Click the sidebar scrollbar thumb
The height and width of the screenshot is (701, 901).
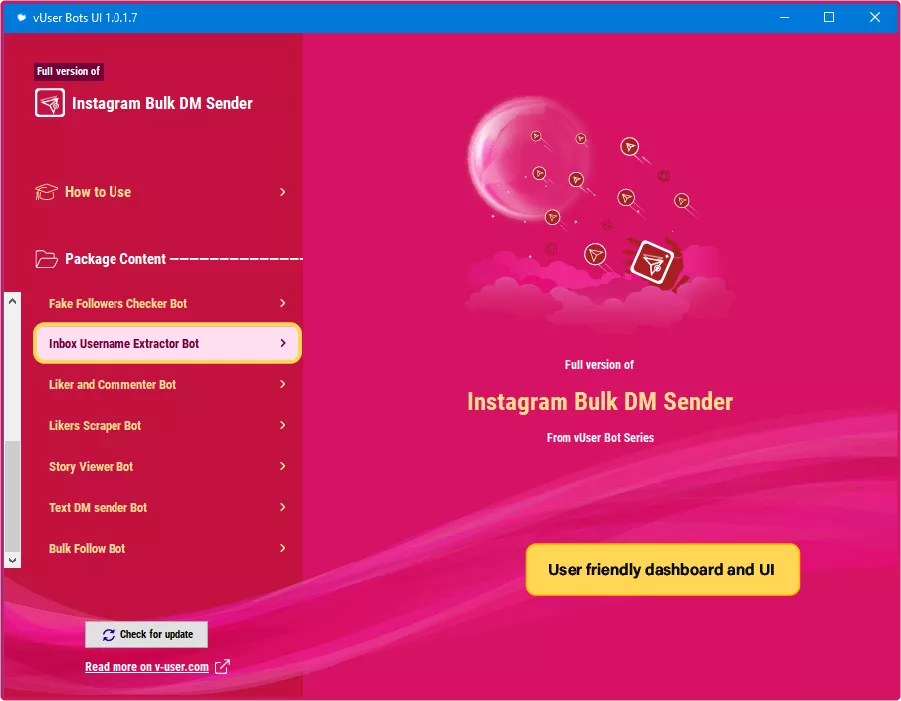coord(12,495)
